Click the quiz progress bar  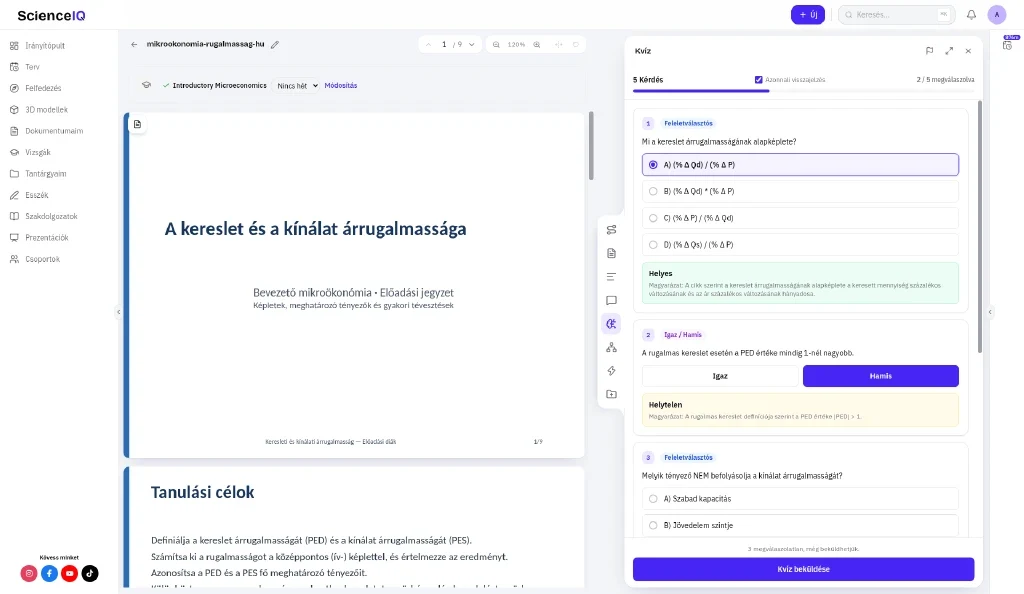click(803, 91)
